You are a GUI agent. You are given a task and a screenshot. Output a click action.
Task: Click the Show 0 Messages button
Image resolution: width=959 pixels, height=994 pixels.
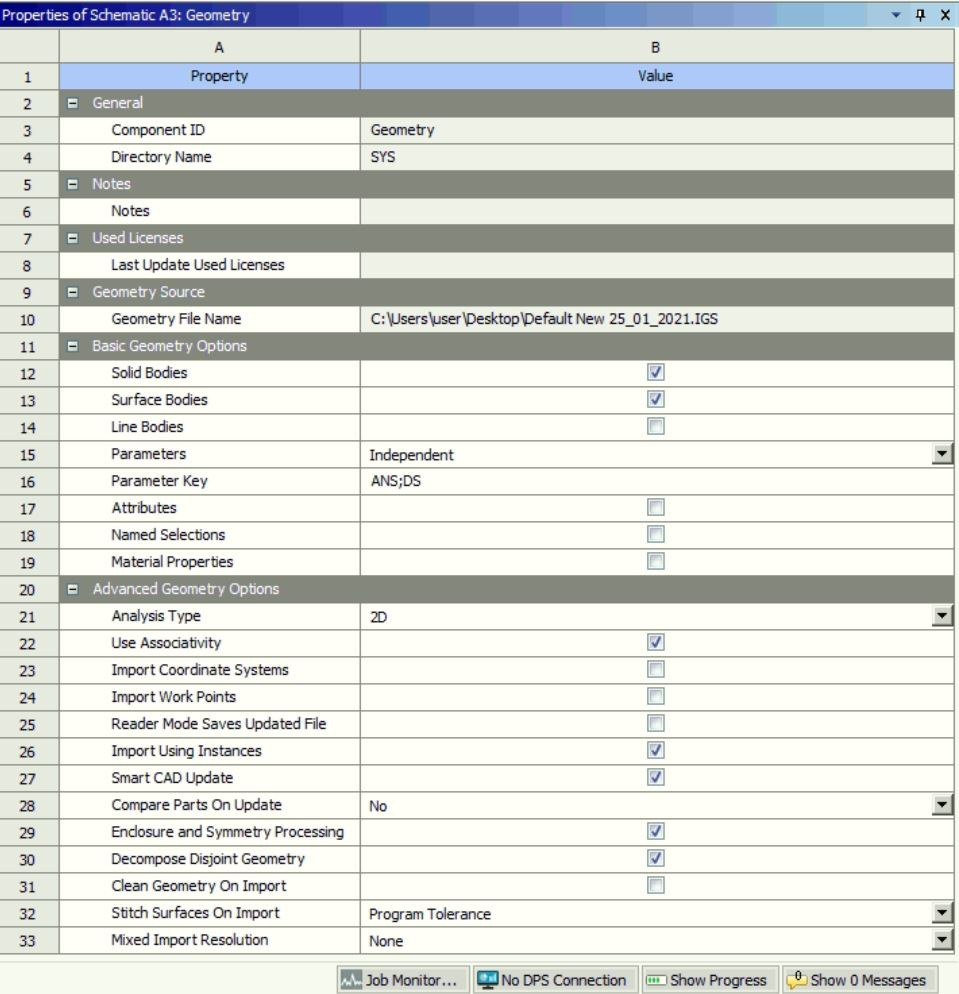click(860, 980)
